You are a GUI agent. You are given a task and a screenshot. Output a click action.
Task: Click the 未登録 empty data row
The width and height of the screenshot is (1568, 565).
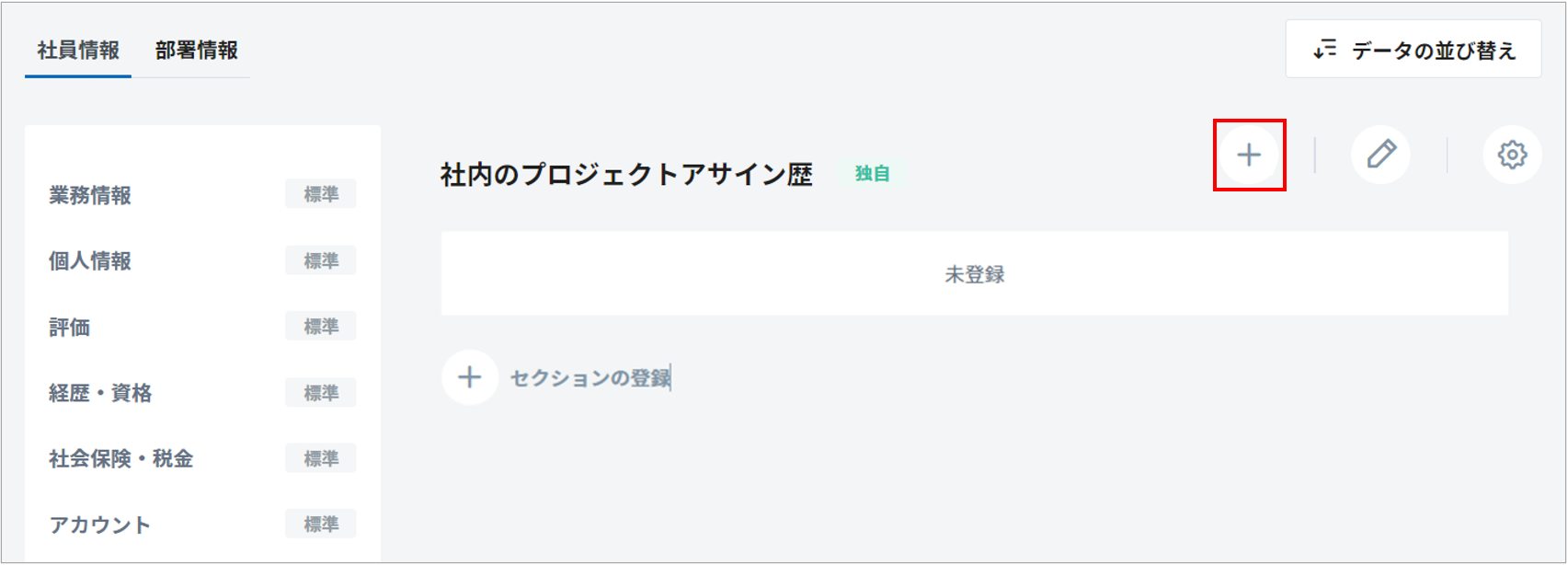tap(974, 274)
